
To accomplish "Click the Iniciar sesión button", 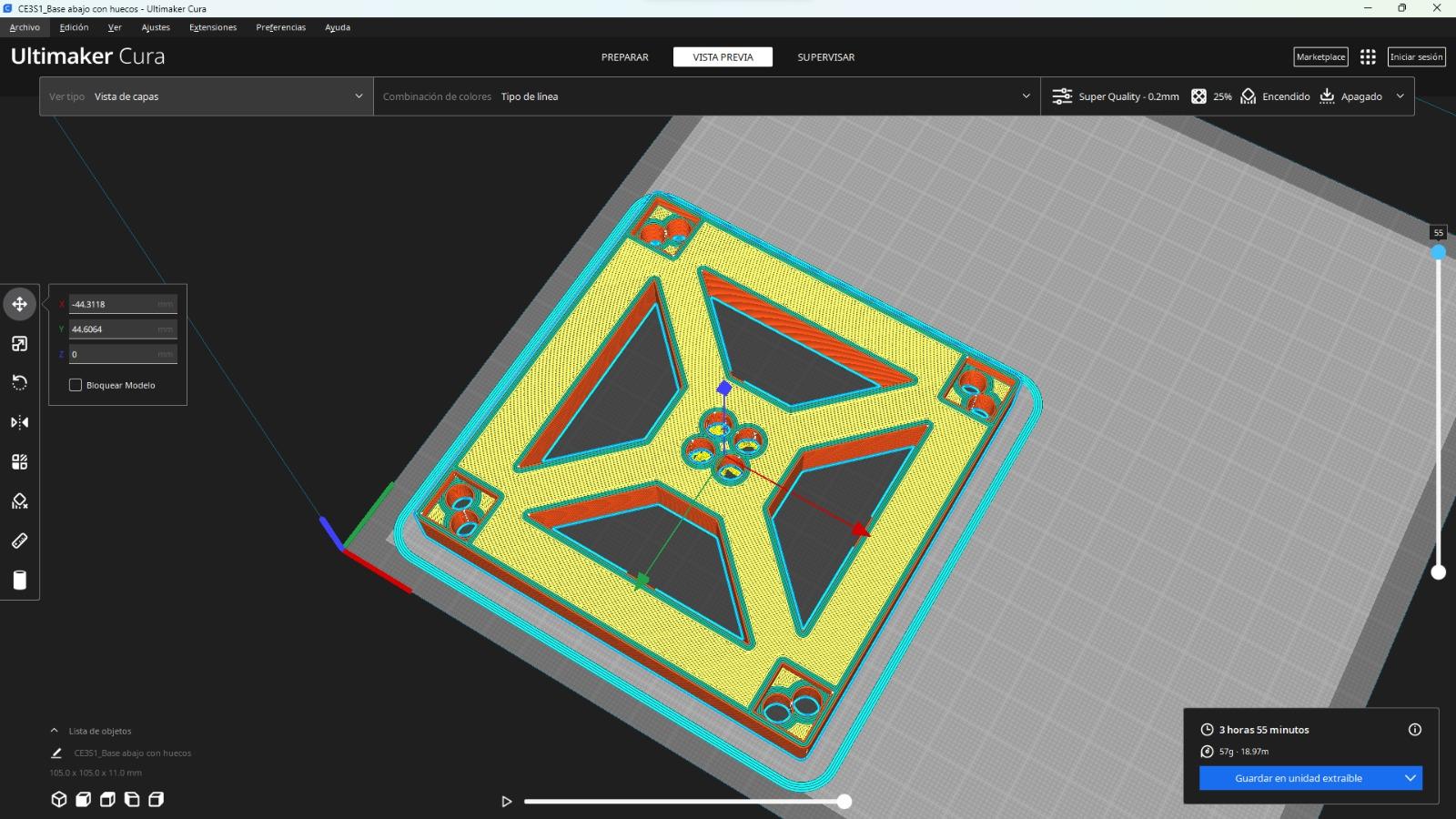I will (x=1417, y=57).
